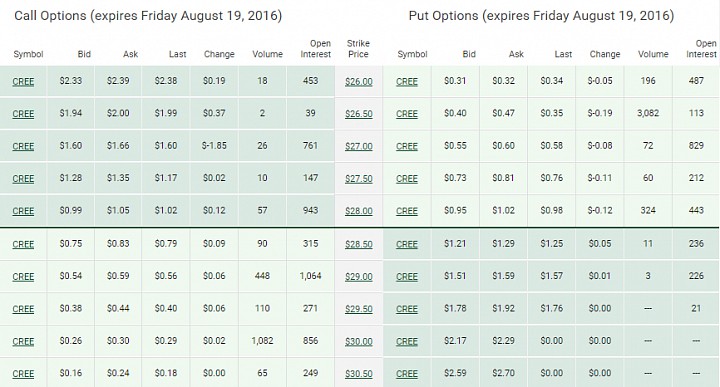Open the $27.50 strike price link
The height and width of the screenshot is (387, 720).
click(x=359, y=179)
